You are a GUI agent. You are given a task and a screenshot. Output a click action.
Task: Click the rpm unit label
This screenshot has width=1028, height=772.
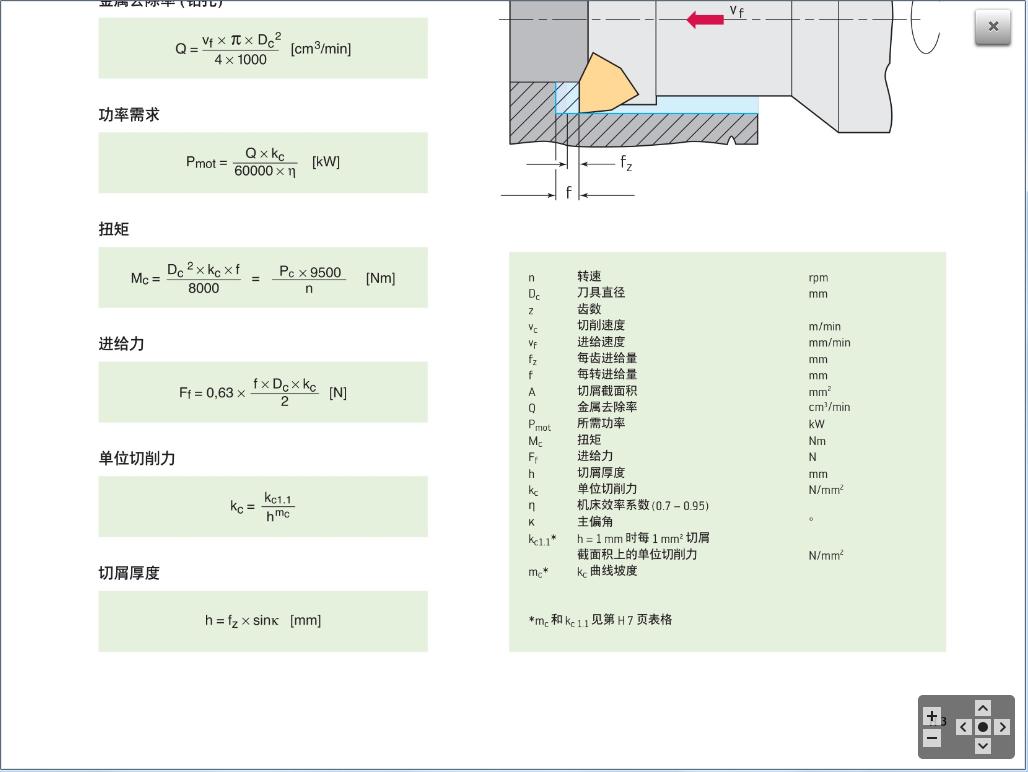tap(818, 277)
